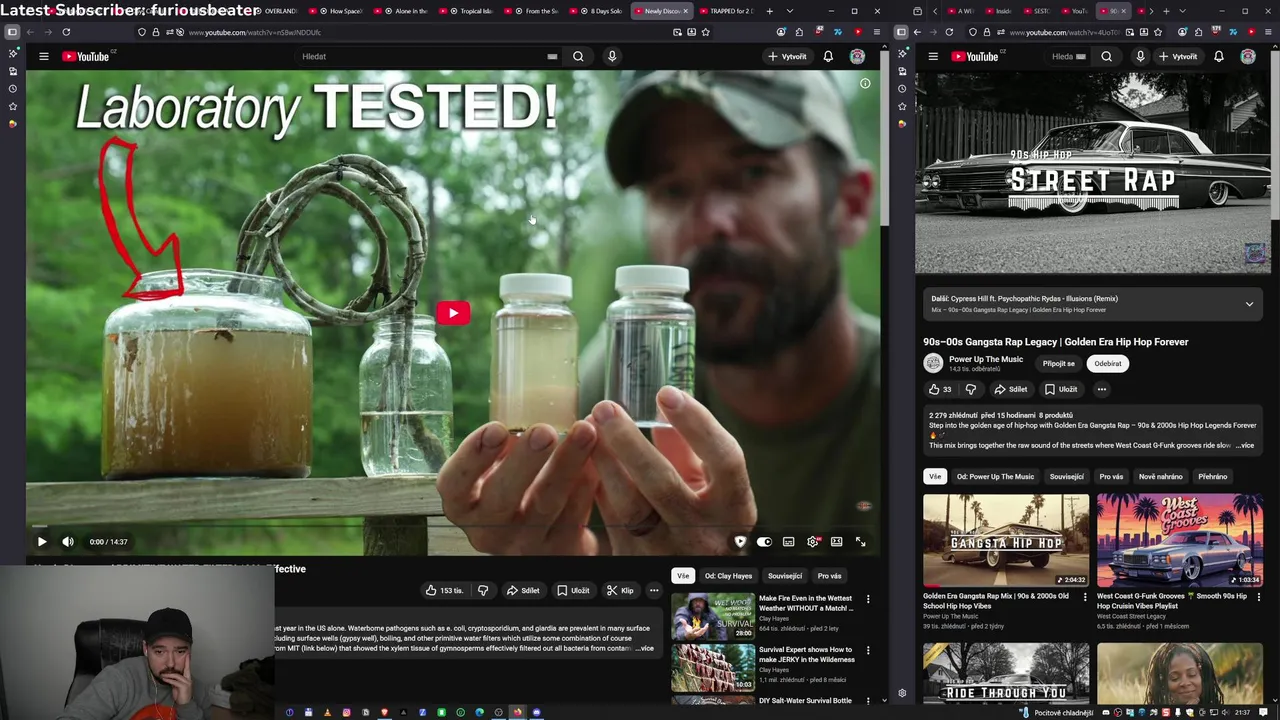Open 'Survival Expert shows How to make JERKY' video
Viewport: 1280px width, 720px height.
click(713, 667)
